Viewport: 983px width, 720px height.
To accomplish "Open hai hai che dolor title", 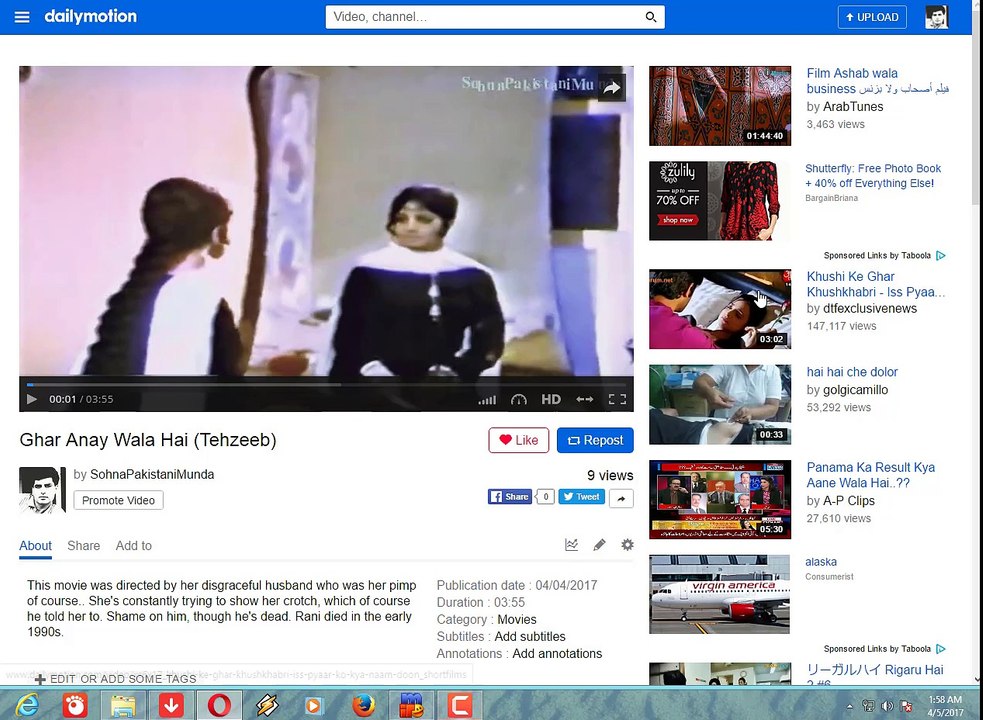I will tap(852, 372).
